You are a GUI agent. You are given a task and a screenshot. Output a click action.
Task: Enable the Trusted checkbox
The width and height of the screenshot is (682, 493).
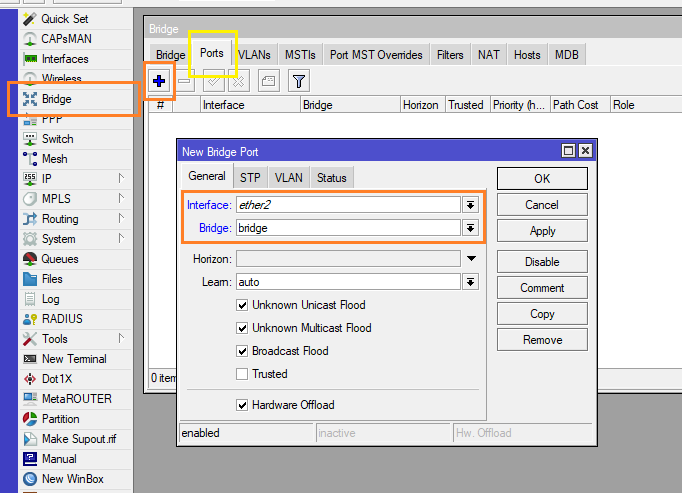tap(242, 374)
